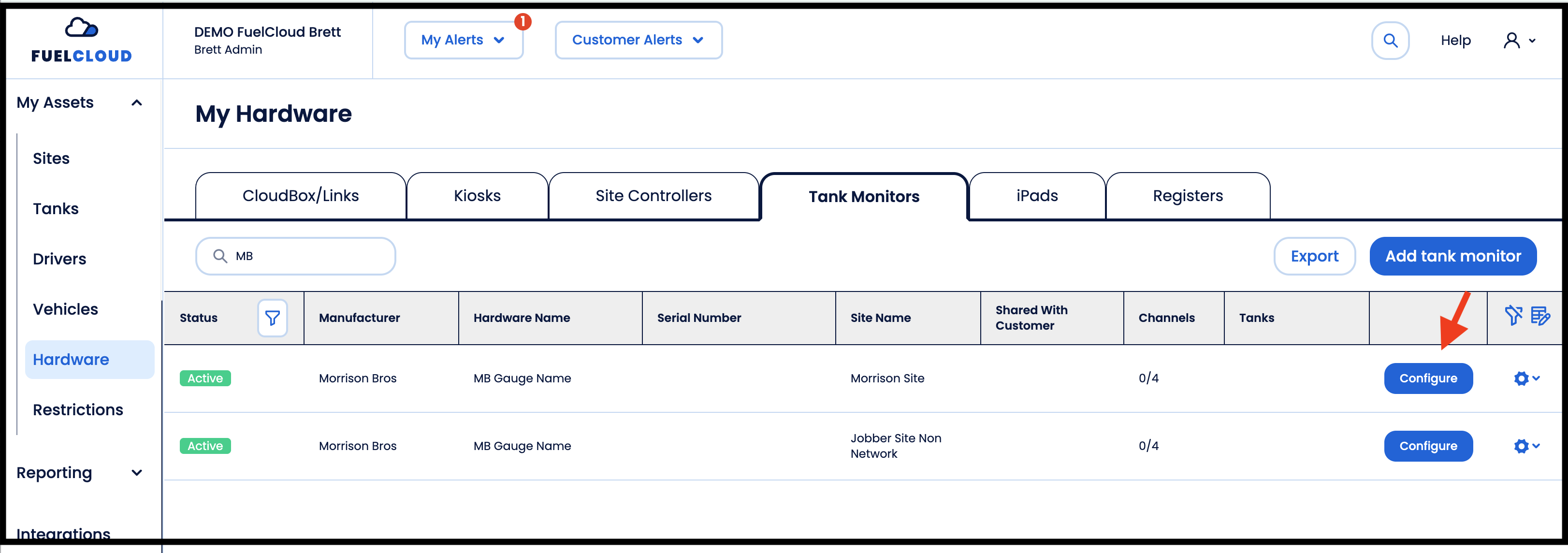Viewport: 1568px width, 553px height.
Task: Switch to the Site Controllers tab
Action: pos(654,195)
